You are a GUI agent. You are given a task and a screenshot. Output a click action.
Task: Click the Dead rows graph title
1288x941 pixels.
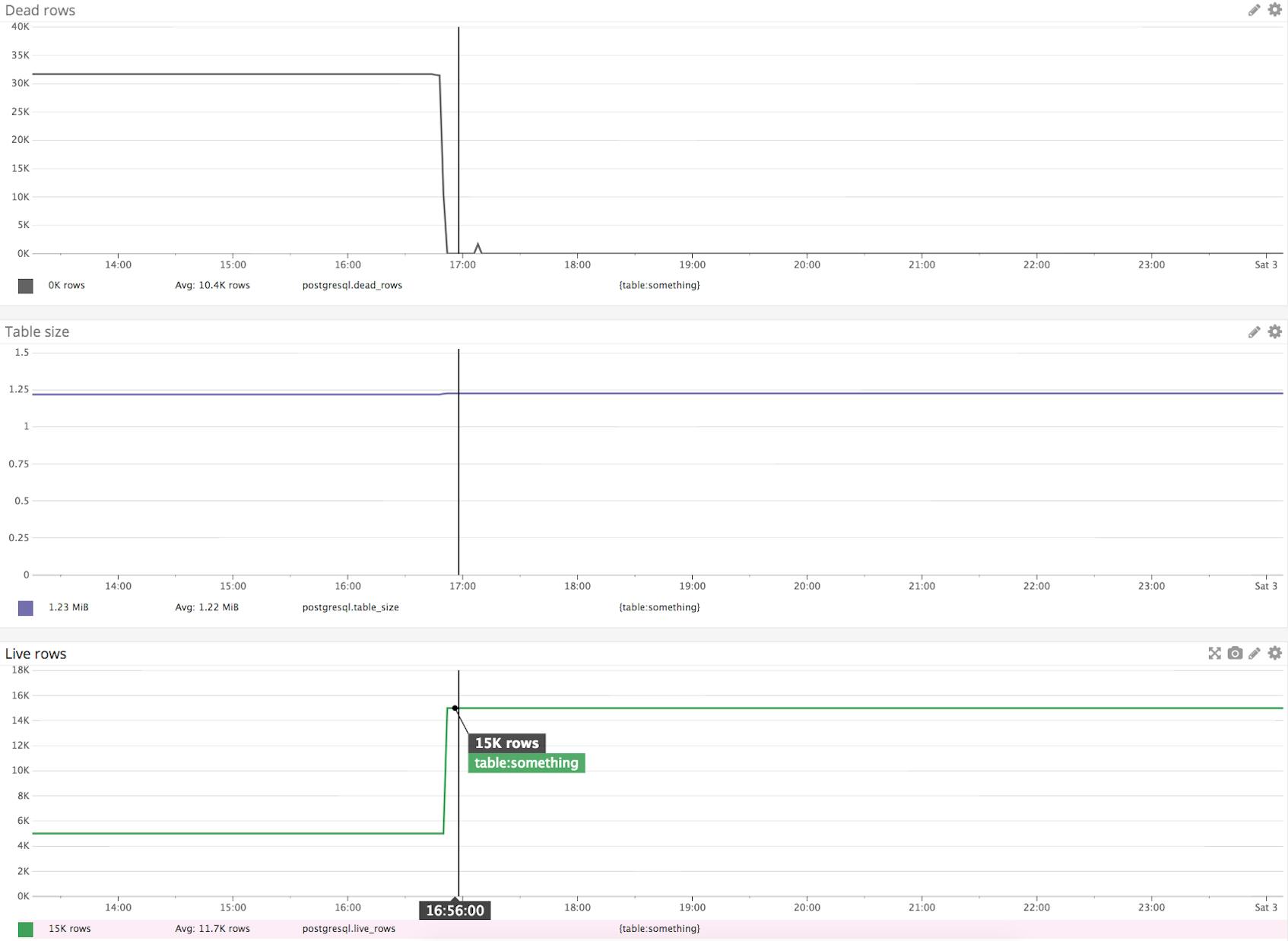(x=40, y=11)
